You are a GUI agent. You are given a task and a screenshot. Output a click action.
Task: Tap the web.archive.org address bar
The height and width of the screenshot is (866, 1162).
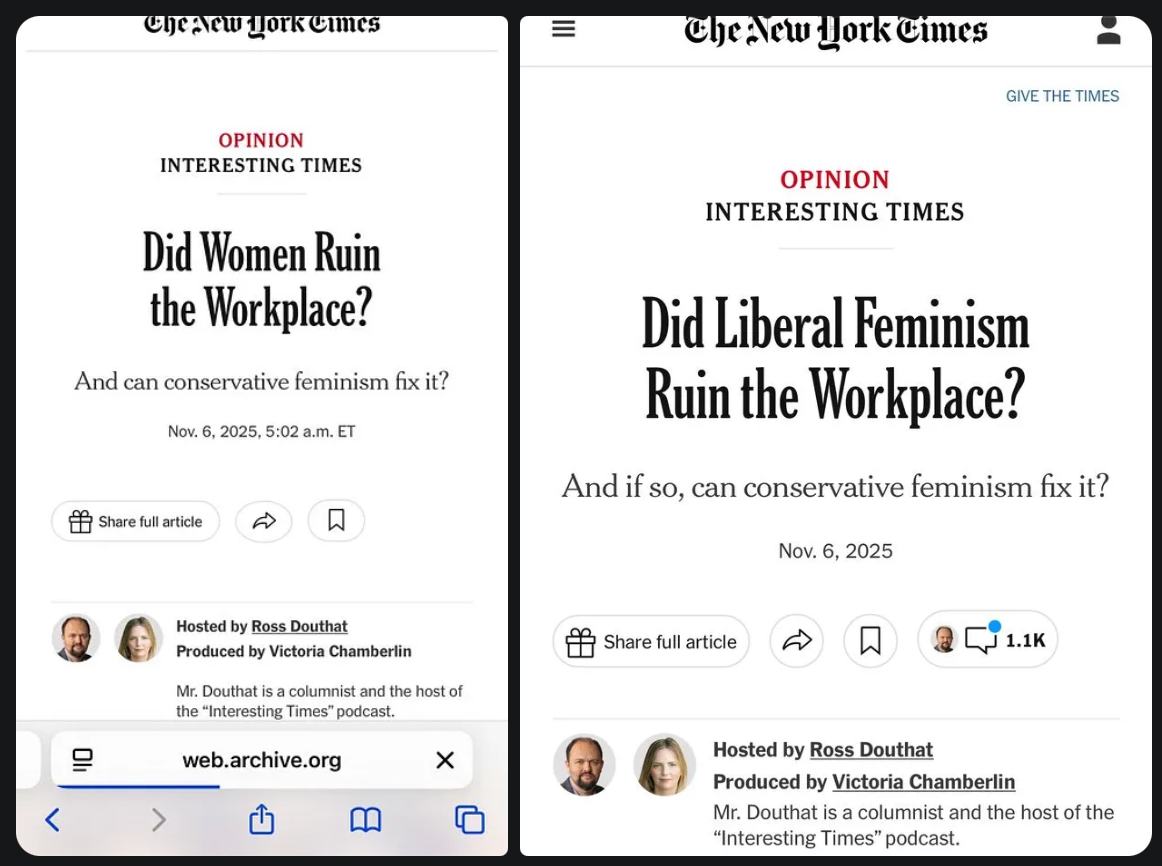[x=261, y=760]
